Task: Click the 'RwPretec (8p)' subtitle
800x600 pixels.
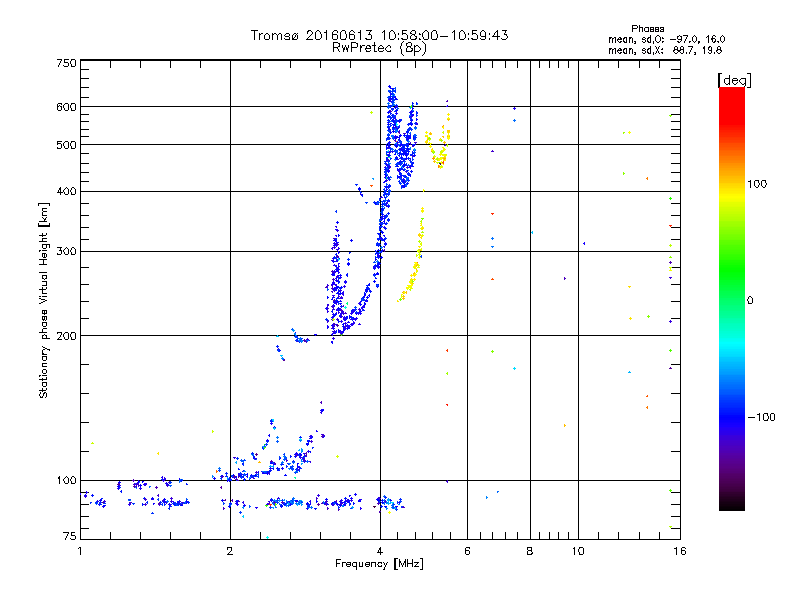Action: coord(379,48)
